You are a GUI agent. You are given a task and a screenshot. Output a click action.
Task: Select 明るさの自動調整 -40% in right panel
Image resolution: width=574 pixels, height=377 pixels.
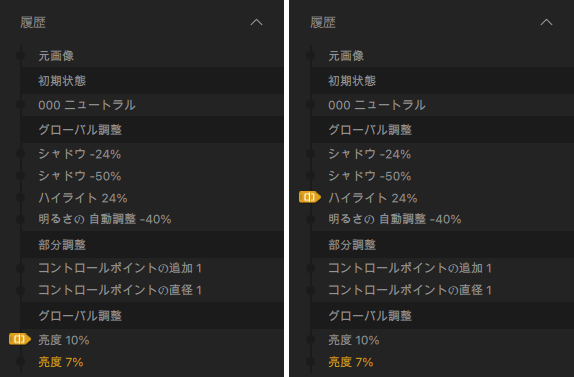coord(395,219)
